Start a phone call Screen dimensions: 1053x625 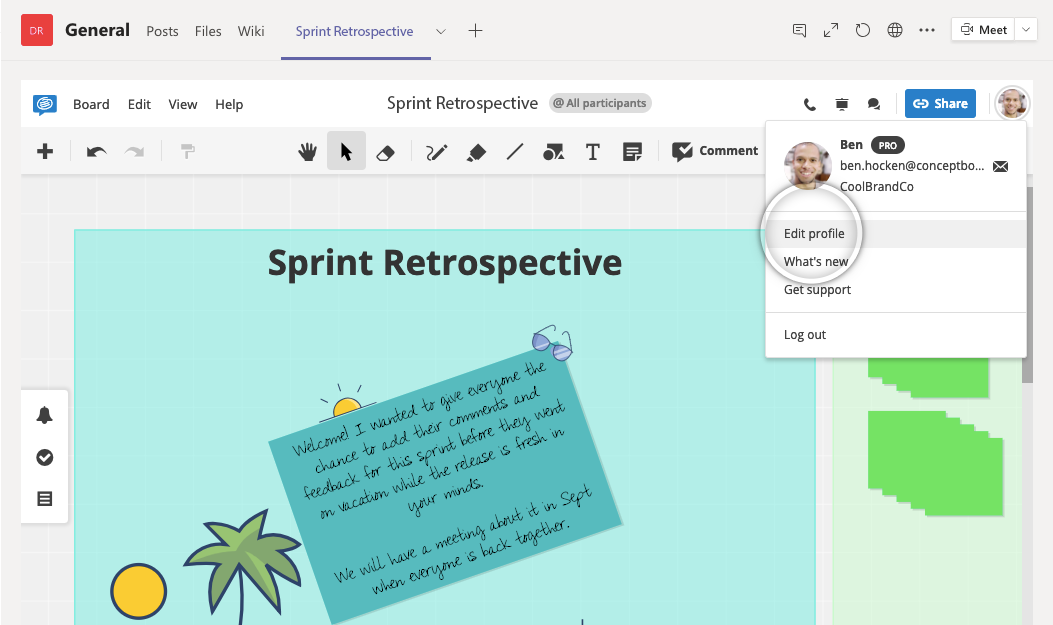tap(810, 104)
